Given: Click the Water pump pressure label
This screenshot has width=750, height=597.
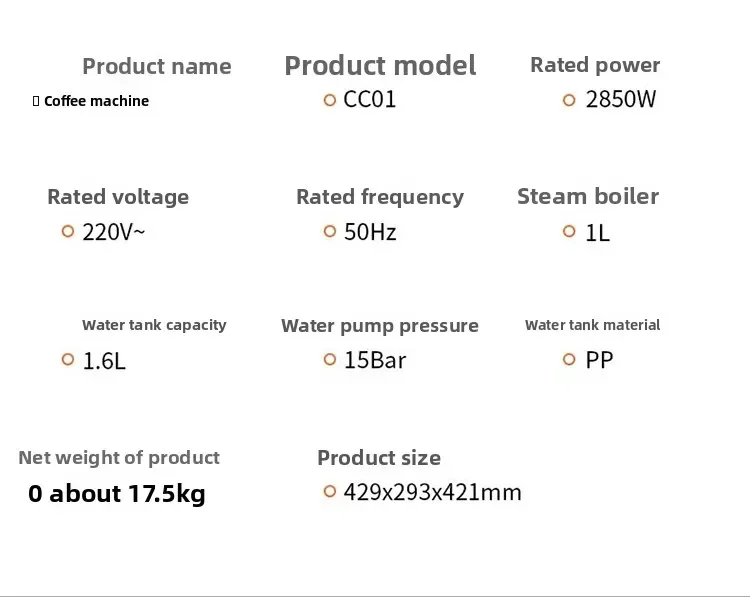Looking at the screenshot, I should pyautogui.click(x=380, y=326).
